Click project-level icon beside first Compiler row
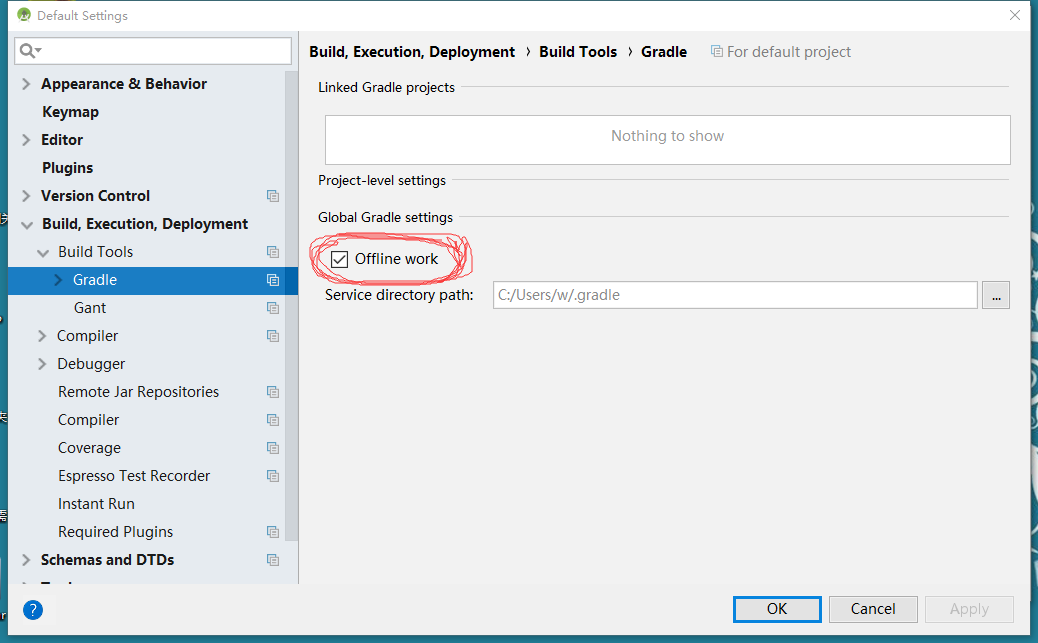This screenshot has height=643, width=1038. pos(273,336)
